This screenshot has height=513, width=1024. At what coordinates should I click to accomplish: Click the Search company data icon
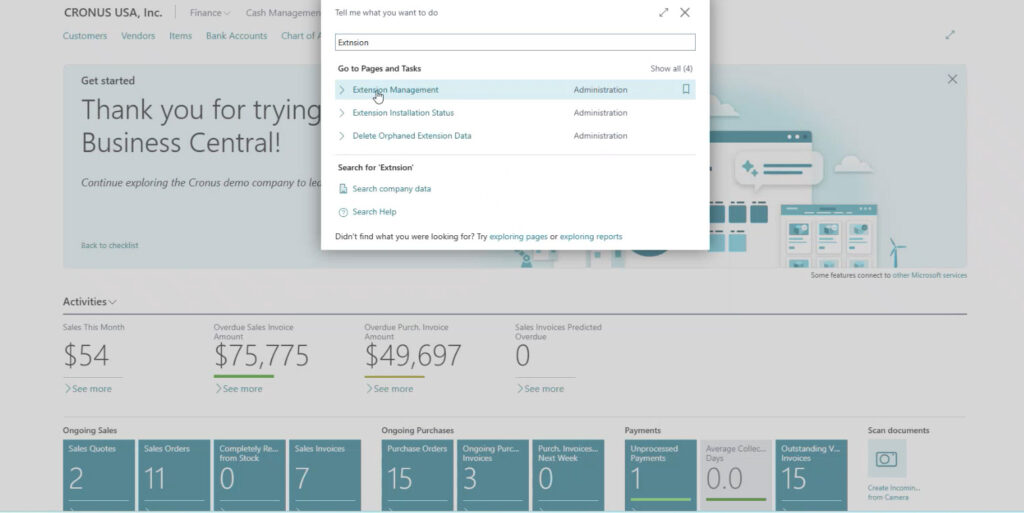pyautogui.click(x=343, y=189)
